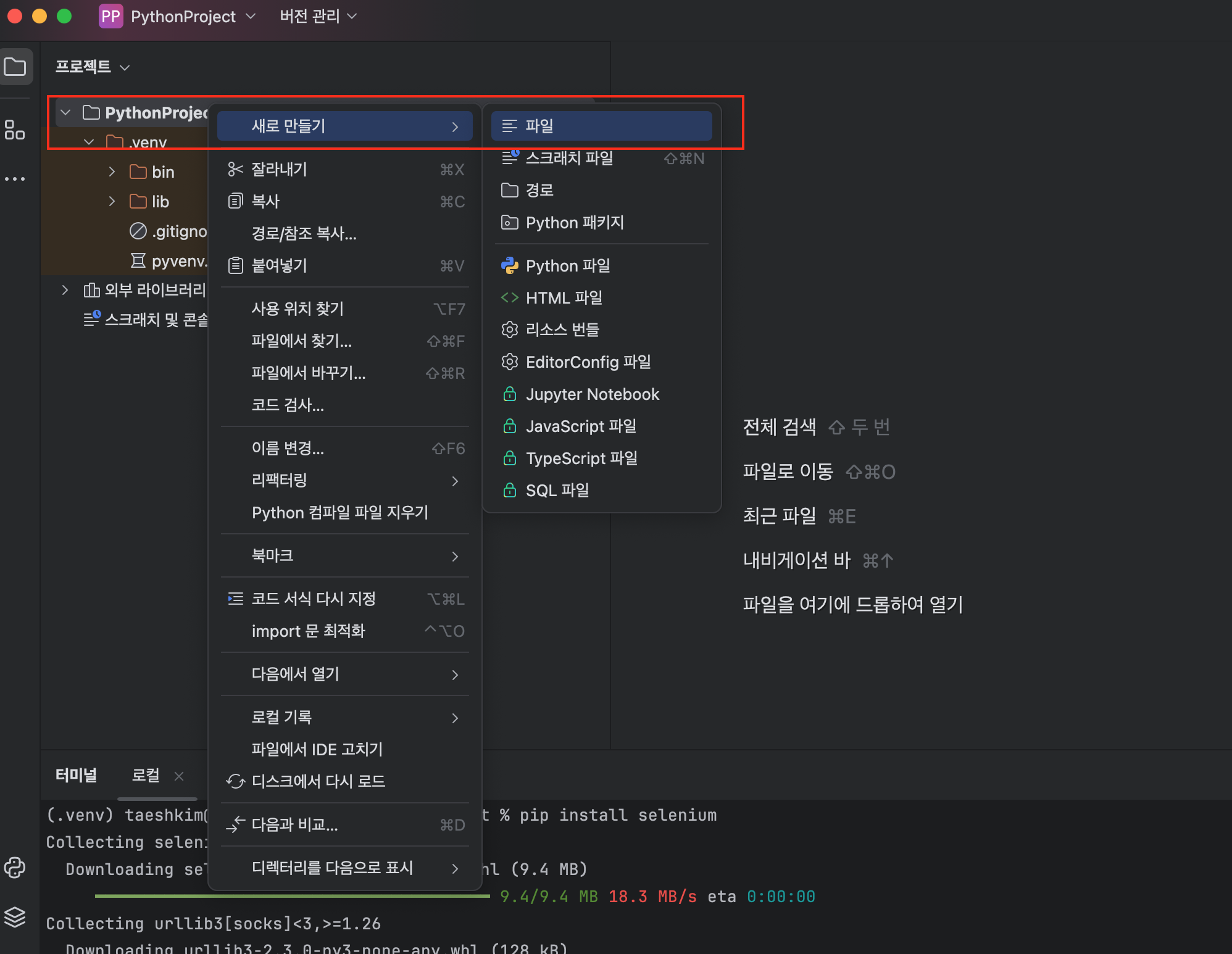Open the Python console icon at bottom left
This screenshot has width=1232, height=954.
15,868
